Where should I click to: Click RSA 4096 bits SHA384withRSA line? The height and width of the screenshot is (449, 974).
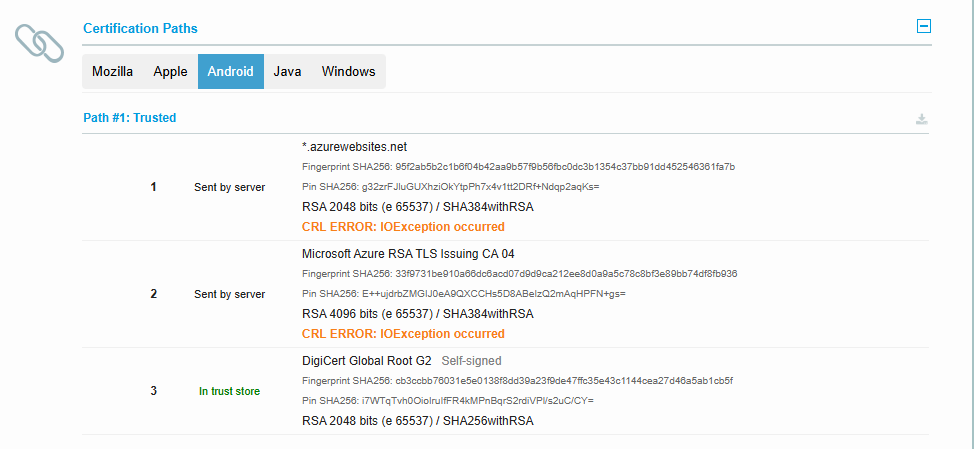point(417,314)
